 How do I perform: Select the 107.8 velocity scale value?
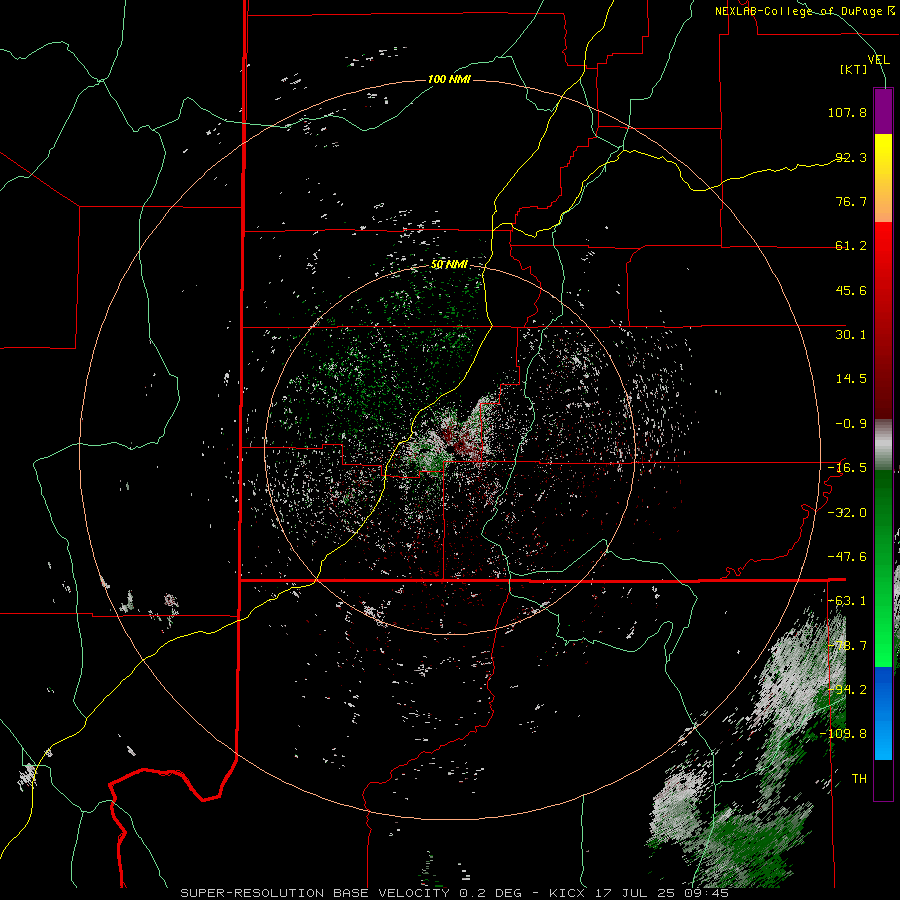pos(847,112)
